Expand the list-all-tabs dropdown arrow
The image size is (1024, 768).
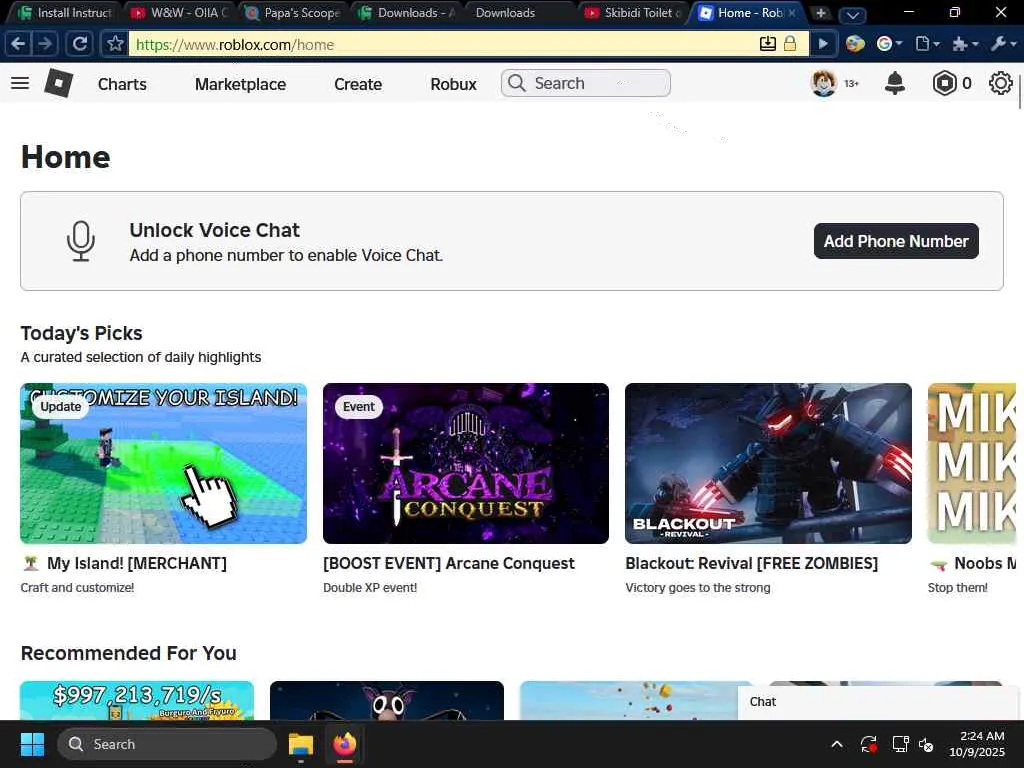[852, 14]
